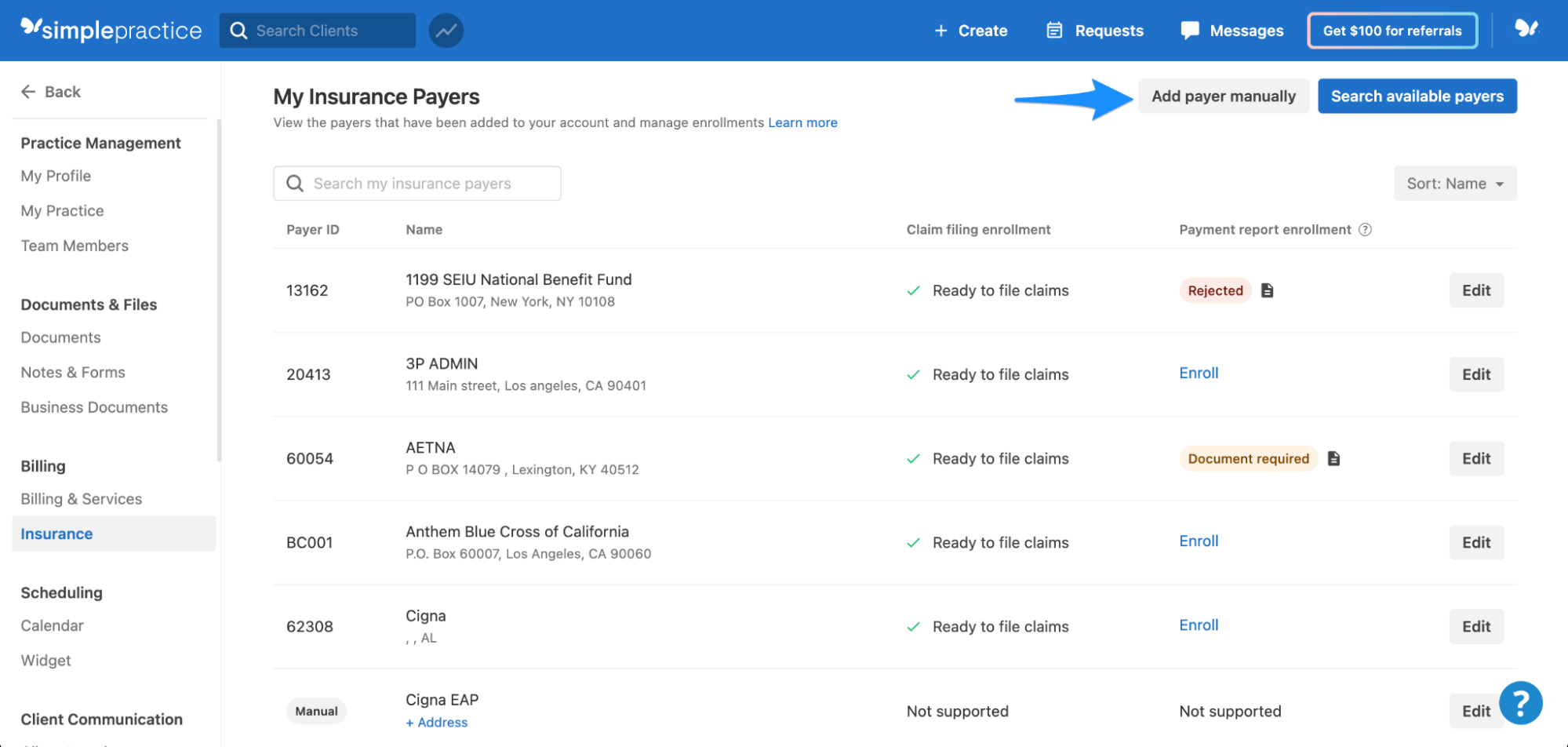Enroll Anthem Blue Cross in payment reports
This screenshot has height=747, width=1568.
[x=1199, y=541]
